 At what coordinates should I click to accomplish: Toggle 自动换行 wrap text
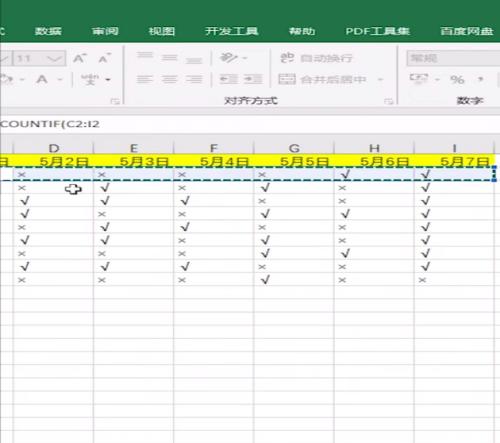coord(316,58)
